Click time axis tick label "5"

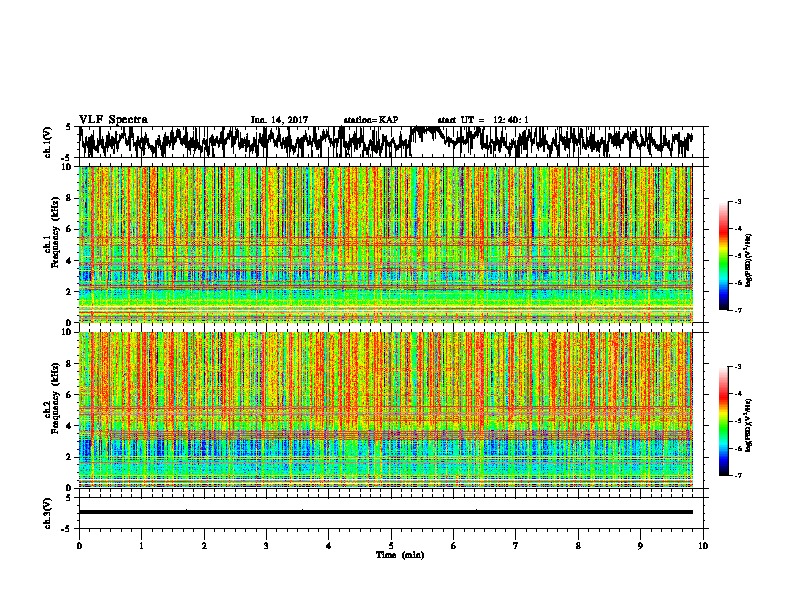click(x=391, y=546)
